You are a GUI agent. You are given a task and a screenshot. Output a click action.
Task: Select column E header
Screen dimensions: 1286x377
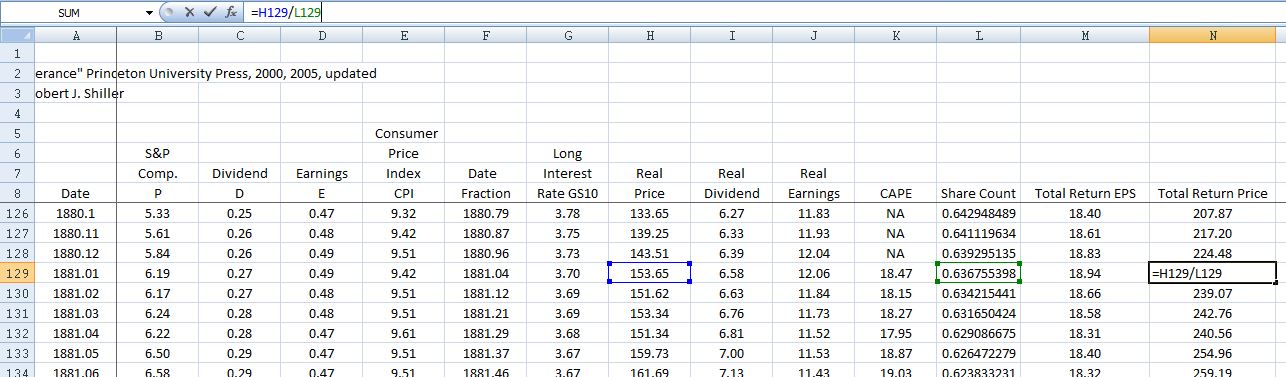[x=404, y=36]
